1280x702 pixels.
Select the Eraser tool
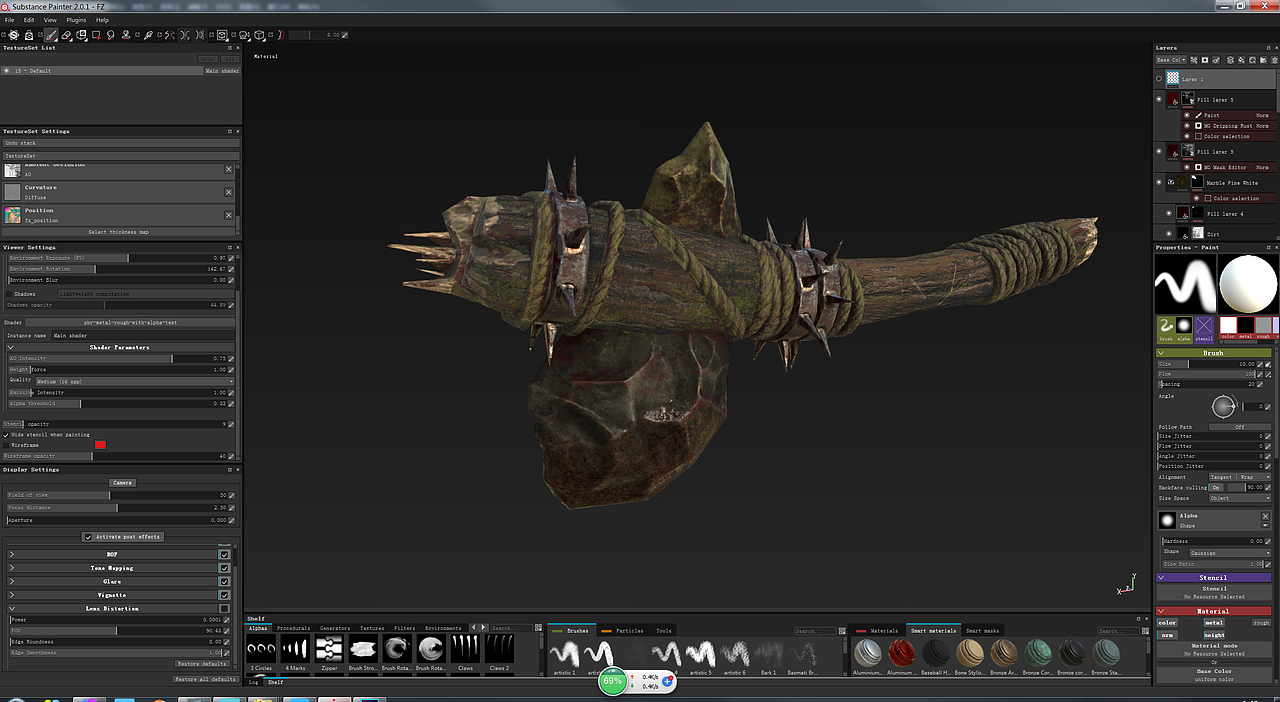(x=66, y=35)
